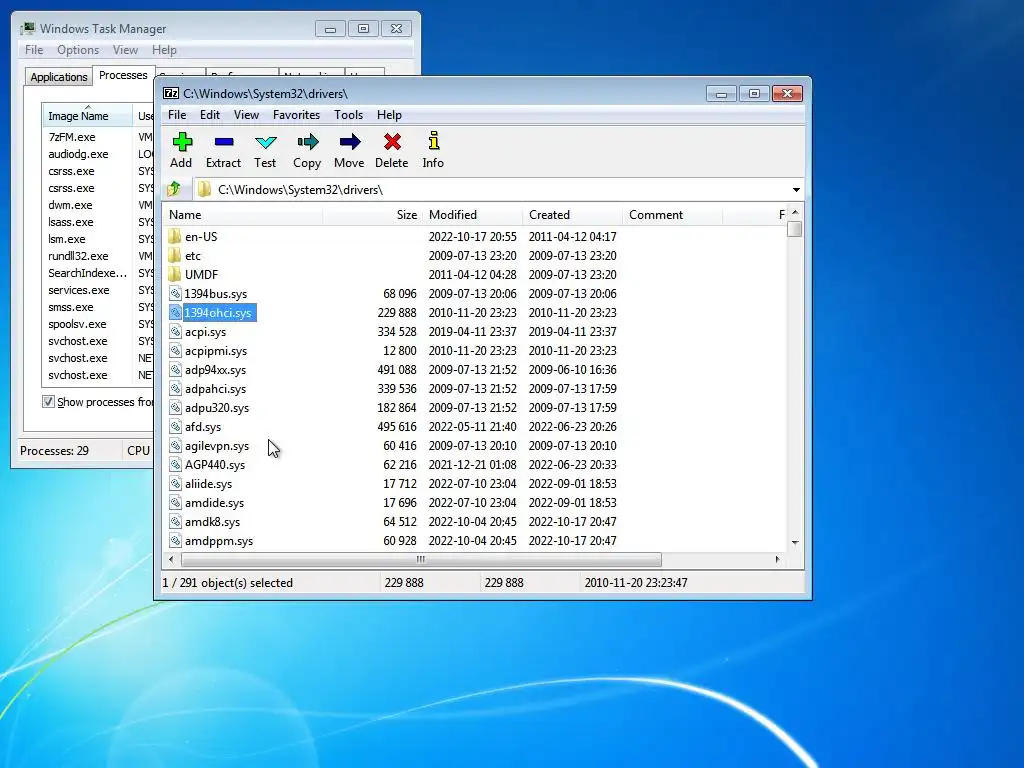Click the Move toolbar icon

[x=349, y=142]
